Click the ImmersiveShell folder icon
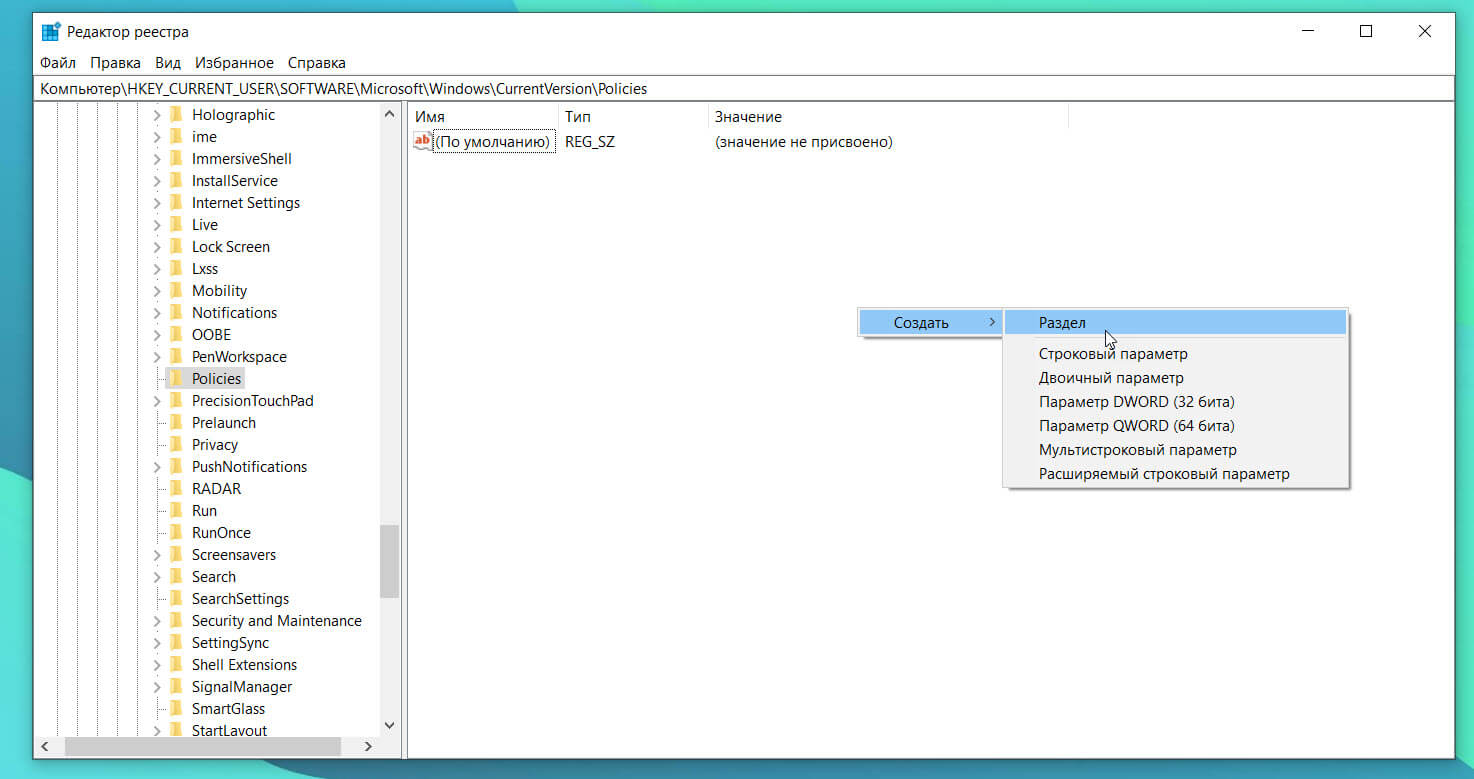Viewport: 1474px width, 779px height. pyautogui.click(x=176, y=159)
